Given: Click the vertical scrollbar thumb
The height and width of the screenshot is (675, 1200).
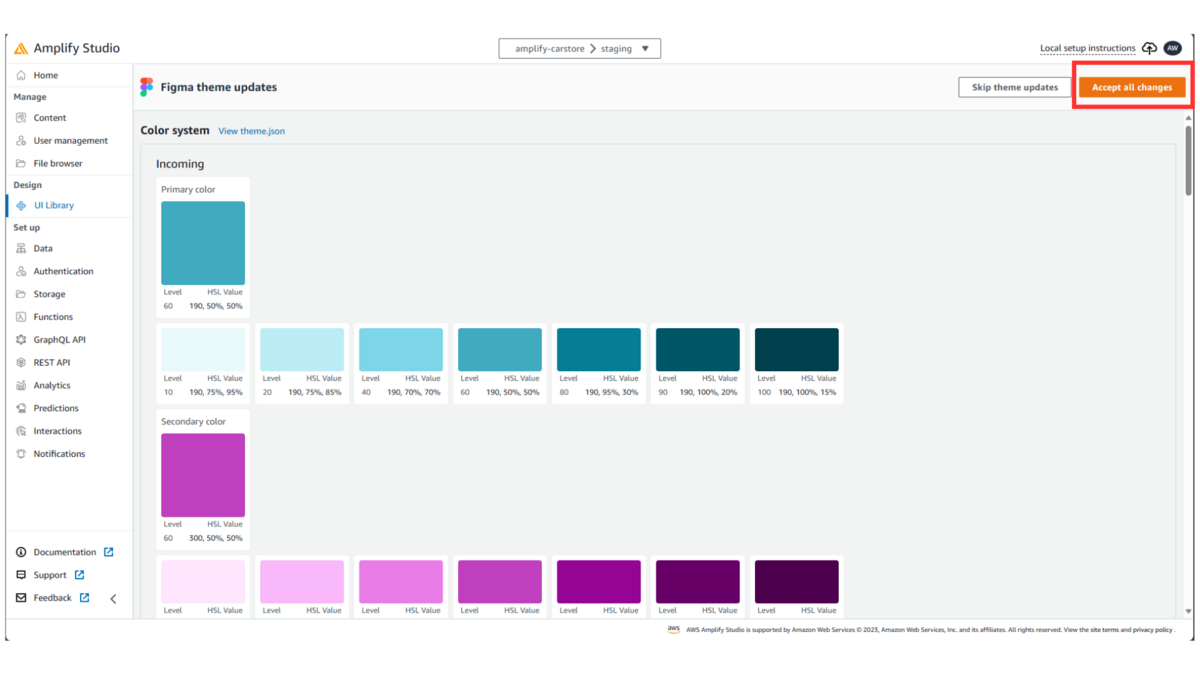Looking at the screenshot, I should 1188,160.
